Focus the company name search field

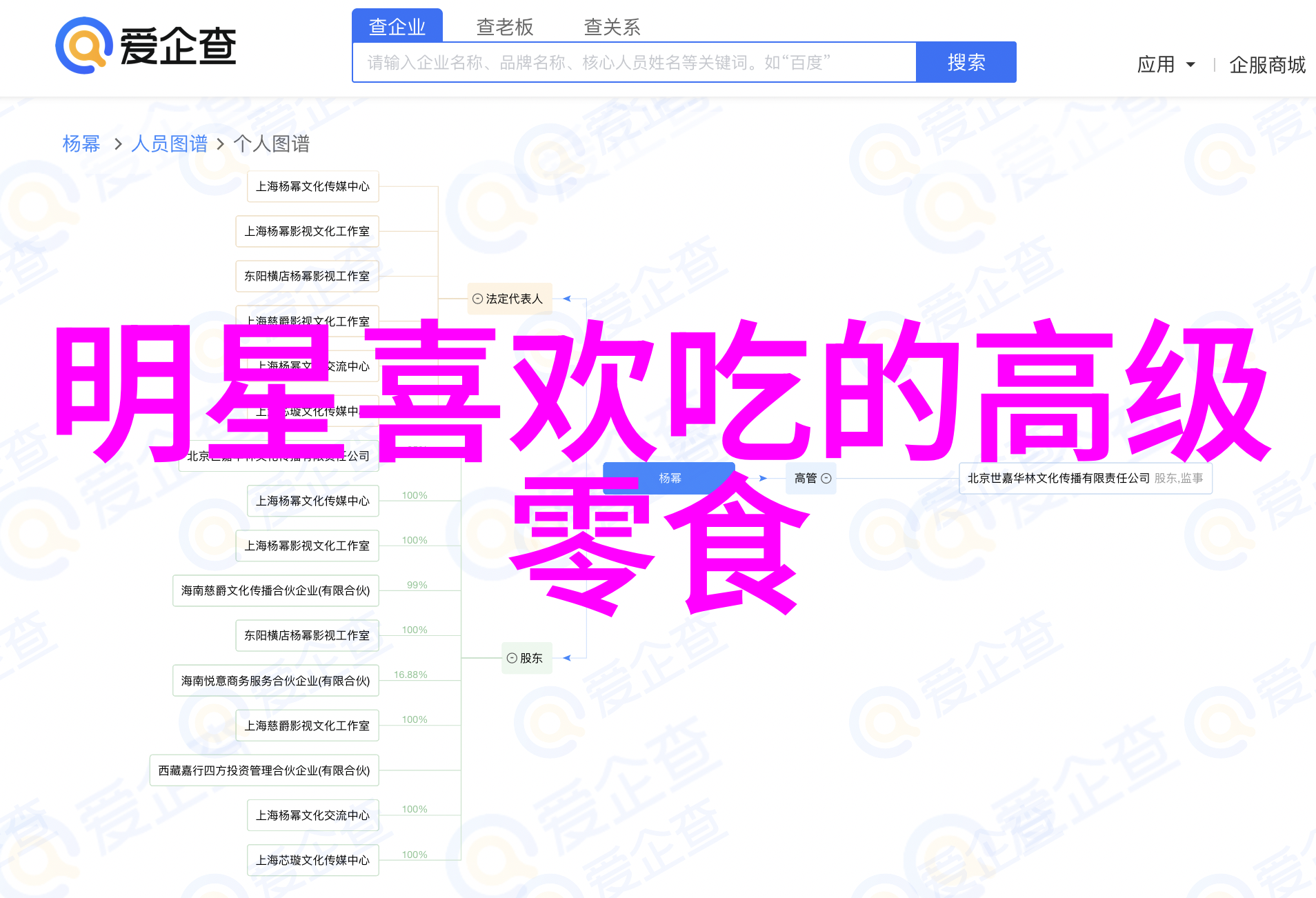(x=635, y=62)
